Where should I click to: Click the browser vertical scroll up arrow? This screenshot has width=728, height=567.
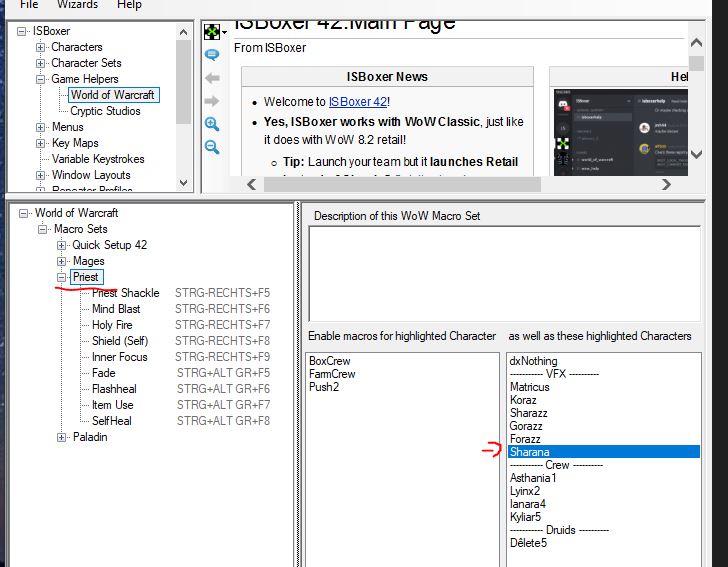[x=696, y=43]
